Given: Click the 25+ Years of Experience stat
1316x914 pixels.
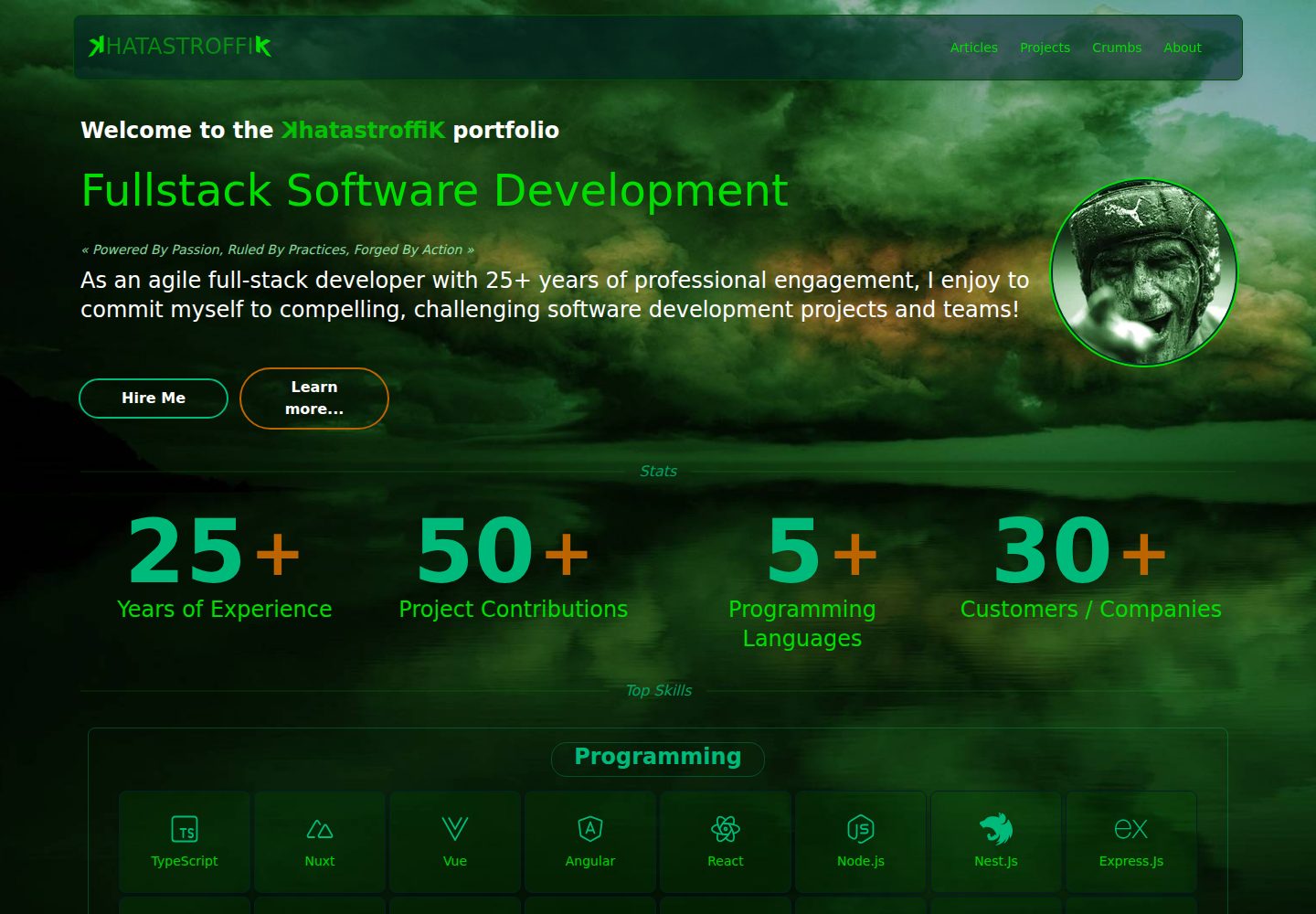Looking at the screenshot, I should click(224, 567).
